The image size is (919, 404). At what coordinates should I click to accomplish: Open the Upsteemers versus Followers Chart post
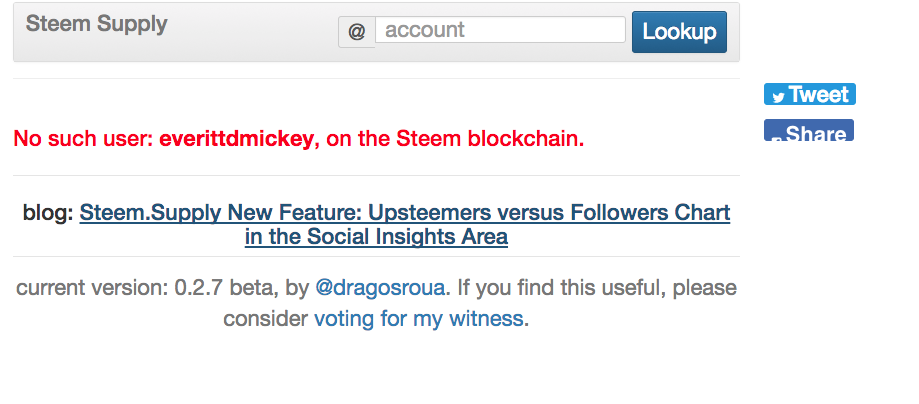(405, 212)
